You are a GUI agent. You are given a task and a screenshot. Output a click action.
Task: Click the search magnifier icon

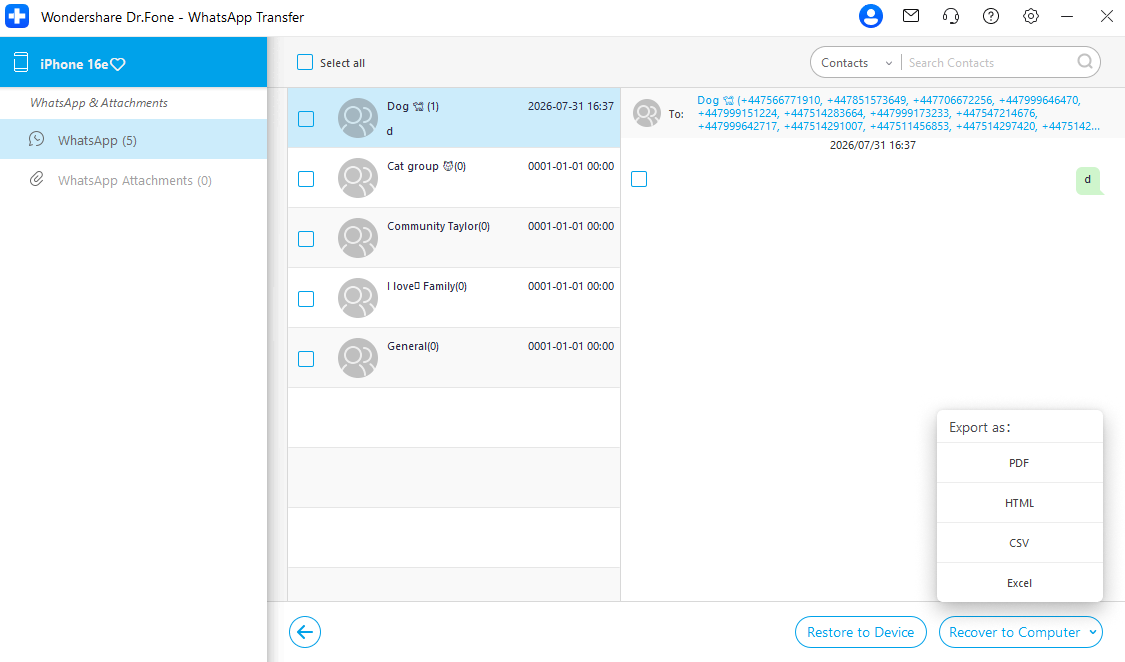(x=1085, y=62)
